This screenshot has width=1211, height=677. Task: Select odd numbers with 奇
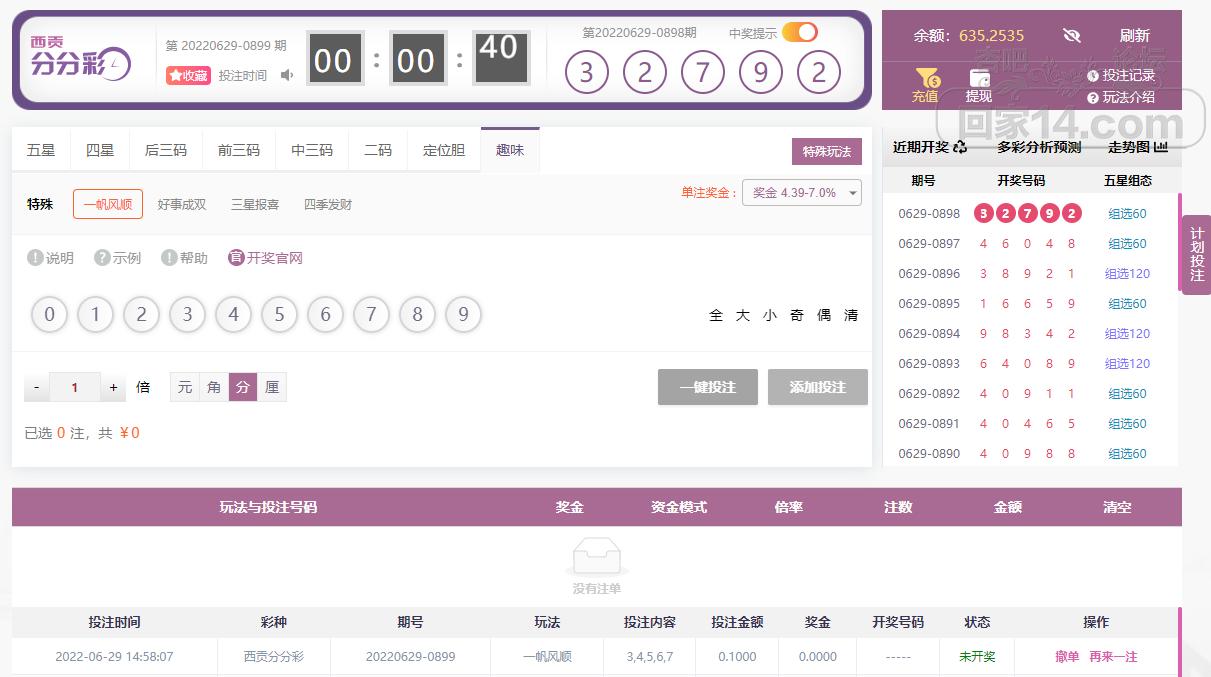tap(797, 315)
